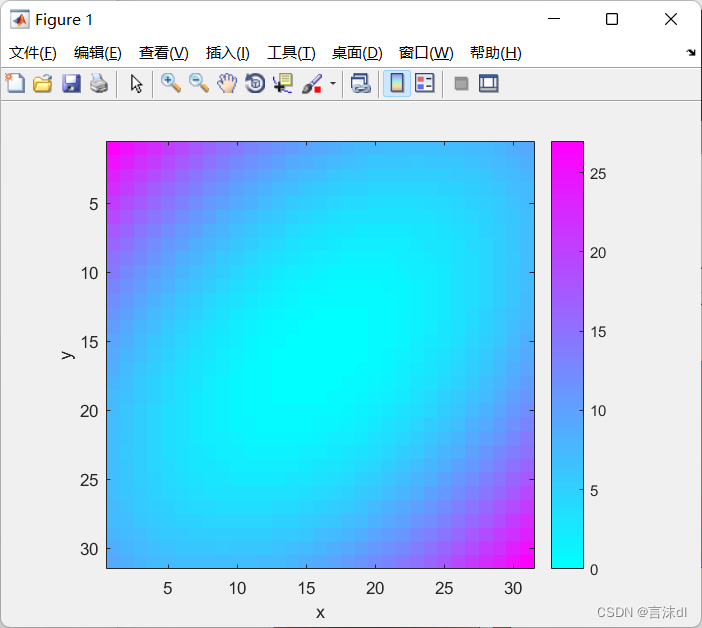
Task: Click the colorbar tick label 0
Action: pyautogui.click(x=594, y=570)
